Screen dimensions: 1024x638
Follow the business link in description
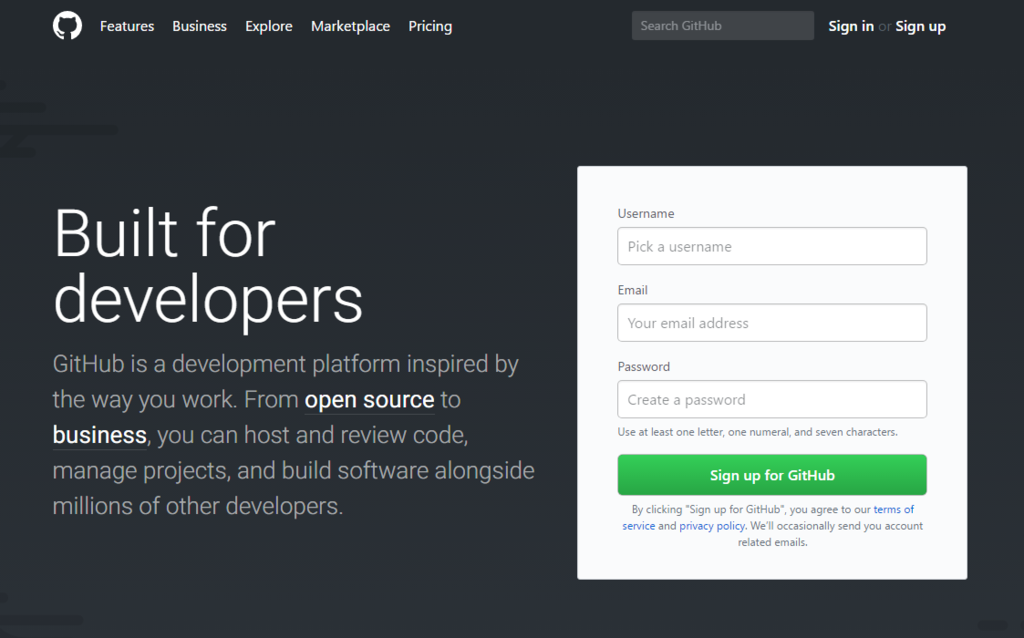(99, 436)
